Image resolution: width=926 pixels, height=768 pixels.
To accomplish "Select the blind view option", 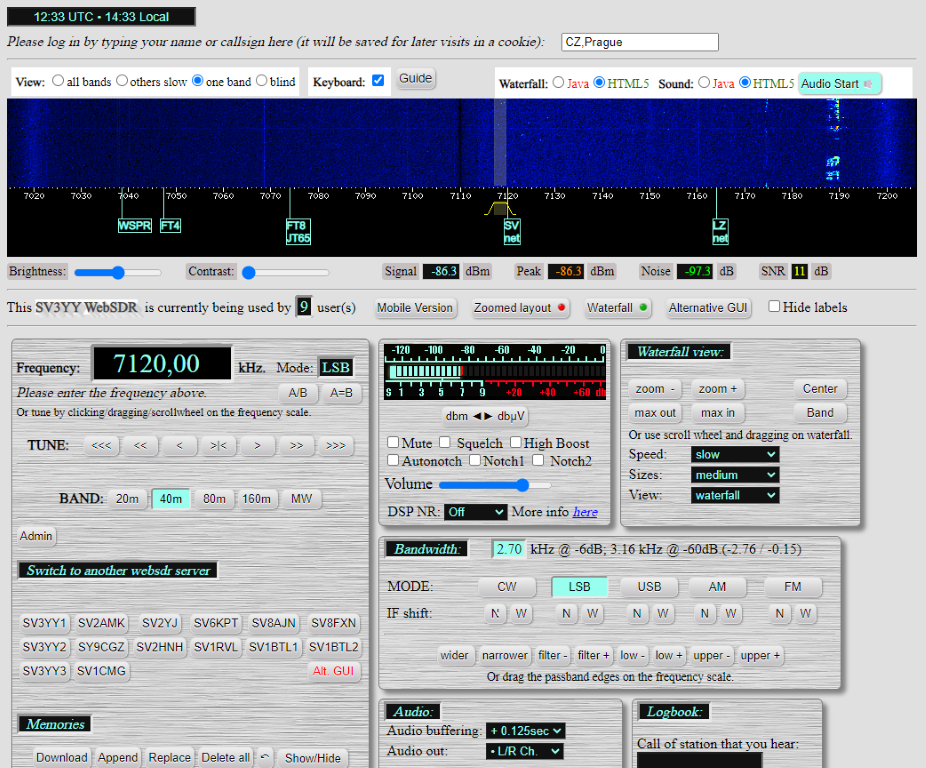I will pyautogui.click(x=262, y=80).
